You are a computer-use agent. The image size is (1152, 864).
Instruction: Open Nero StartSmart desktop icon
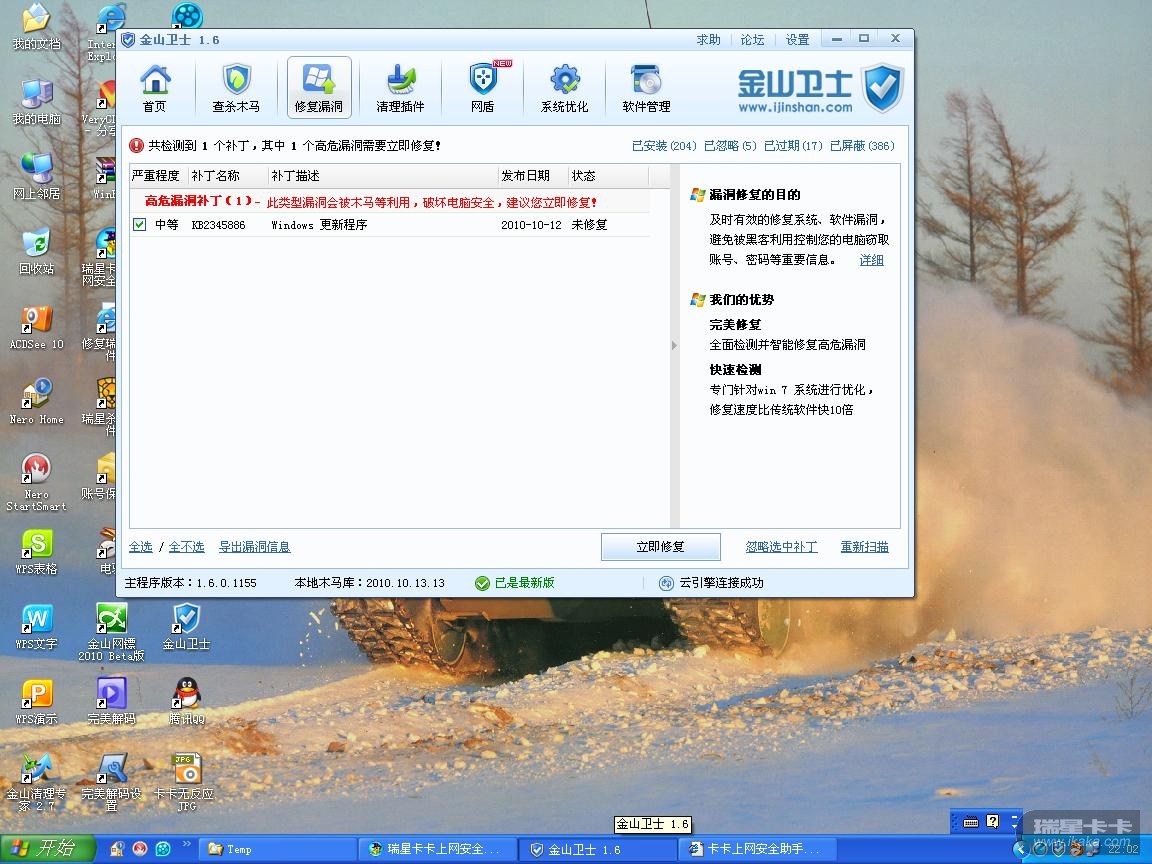click(36, 481)
